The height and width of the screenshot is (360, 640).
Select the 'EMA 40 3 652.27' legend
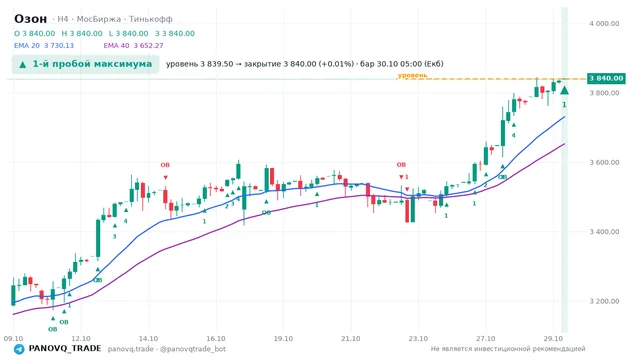133,46
